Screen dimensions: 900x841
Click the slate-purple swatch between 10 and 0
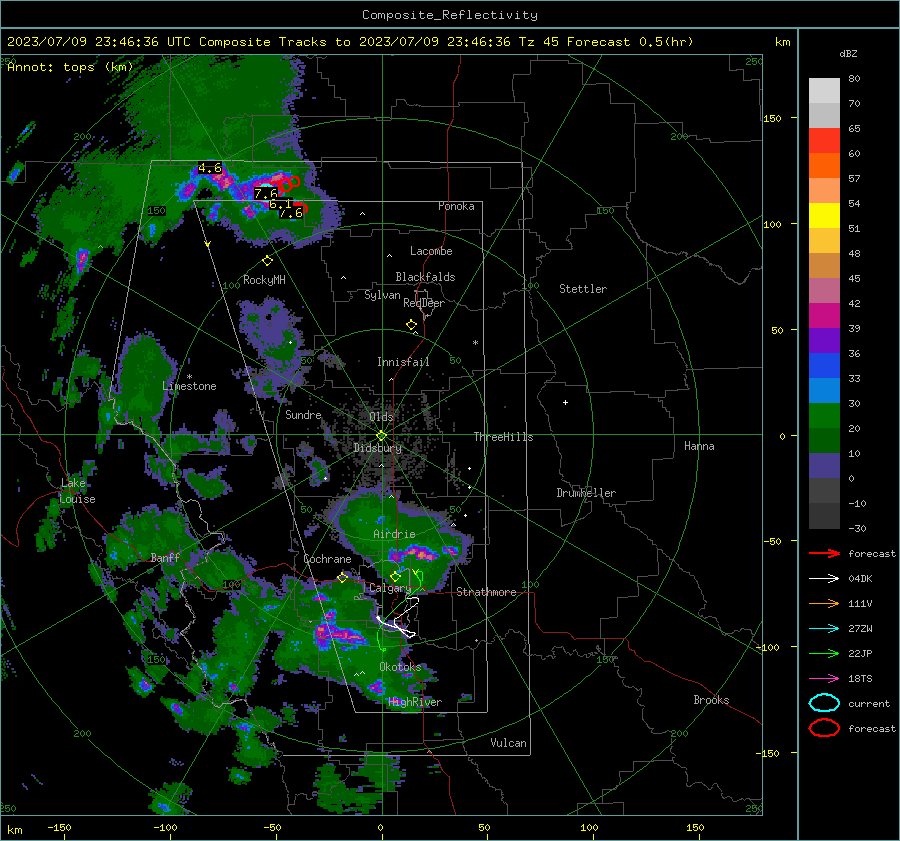[824, 465]
